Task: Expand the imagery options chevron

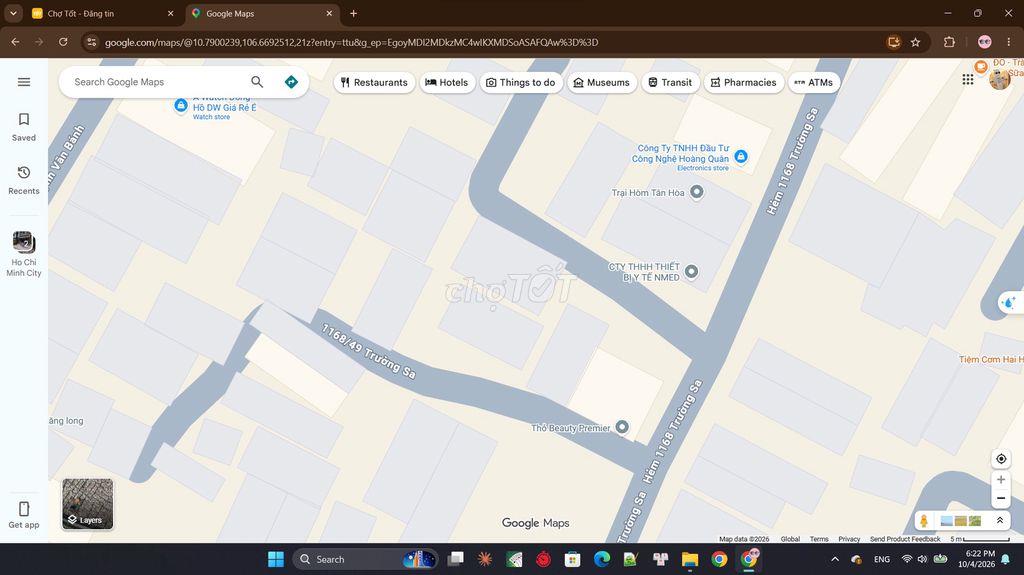Action: point(999,521)
